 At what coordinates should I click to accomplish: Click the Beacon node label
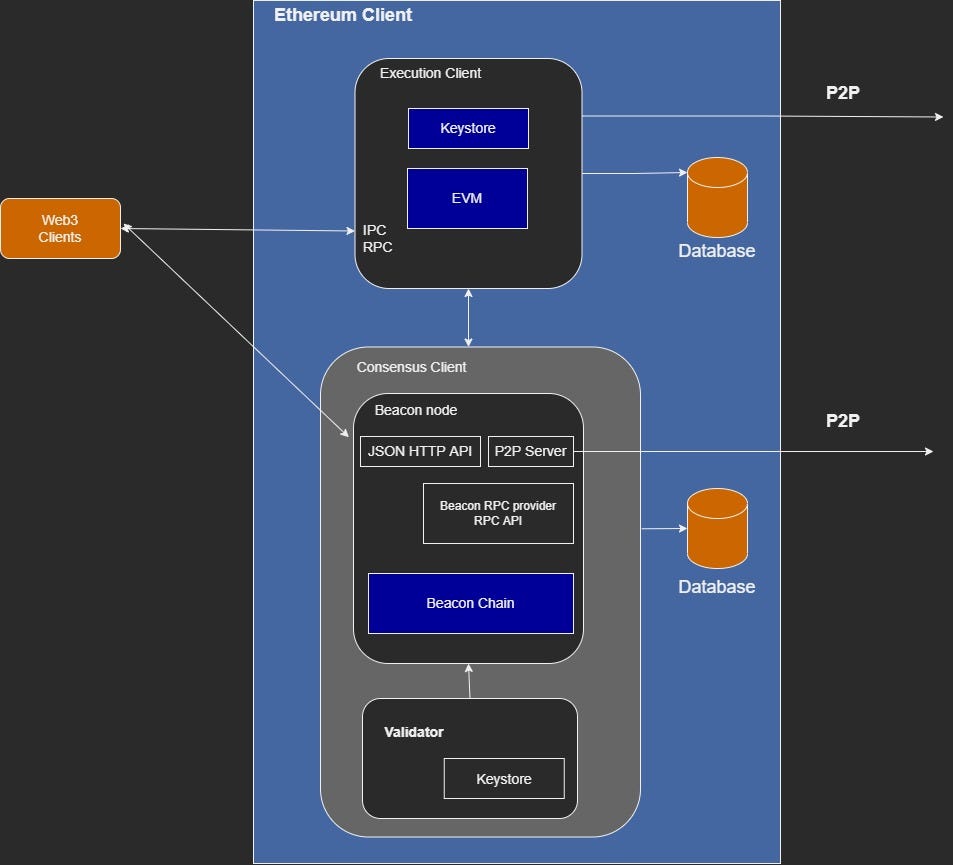[416, 410]
